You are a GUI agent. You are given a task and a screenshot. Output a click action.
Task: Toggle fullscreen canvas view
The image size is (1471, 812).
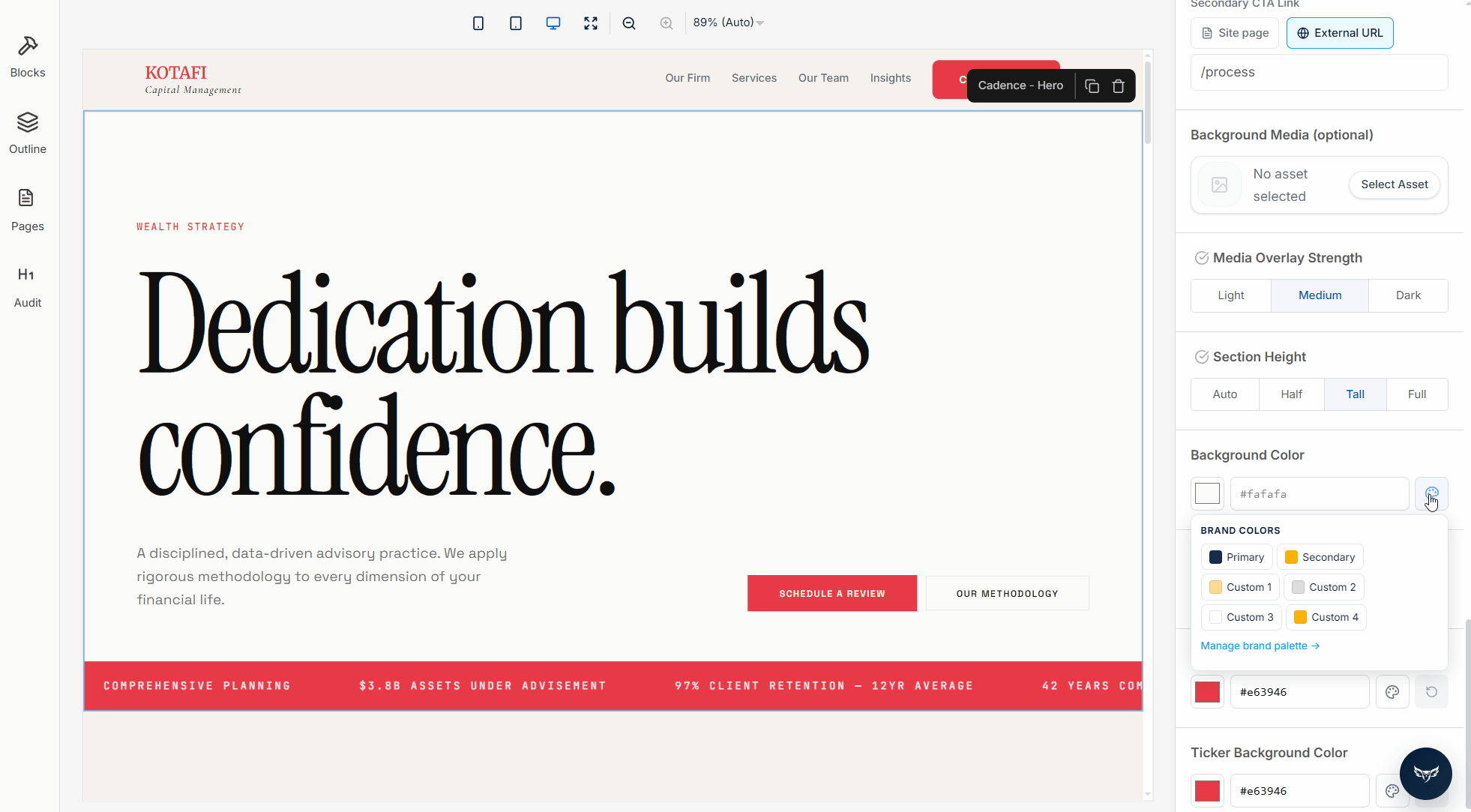(591, 23)
